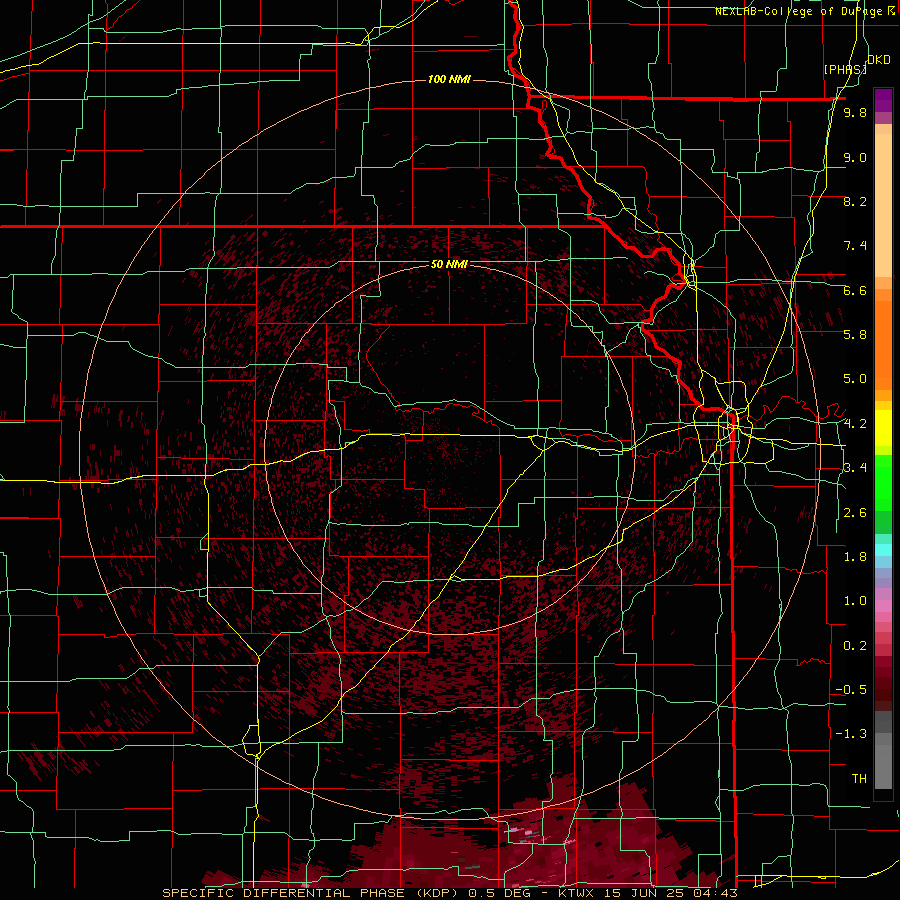Viewport: 900px width, 900px height.
Task: Click the 6.6 value on color scale
Action: [855, 290]
